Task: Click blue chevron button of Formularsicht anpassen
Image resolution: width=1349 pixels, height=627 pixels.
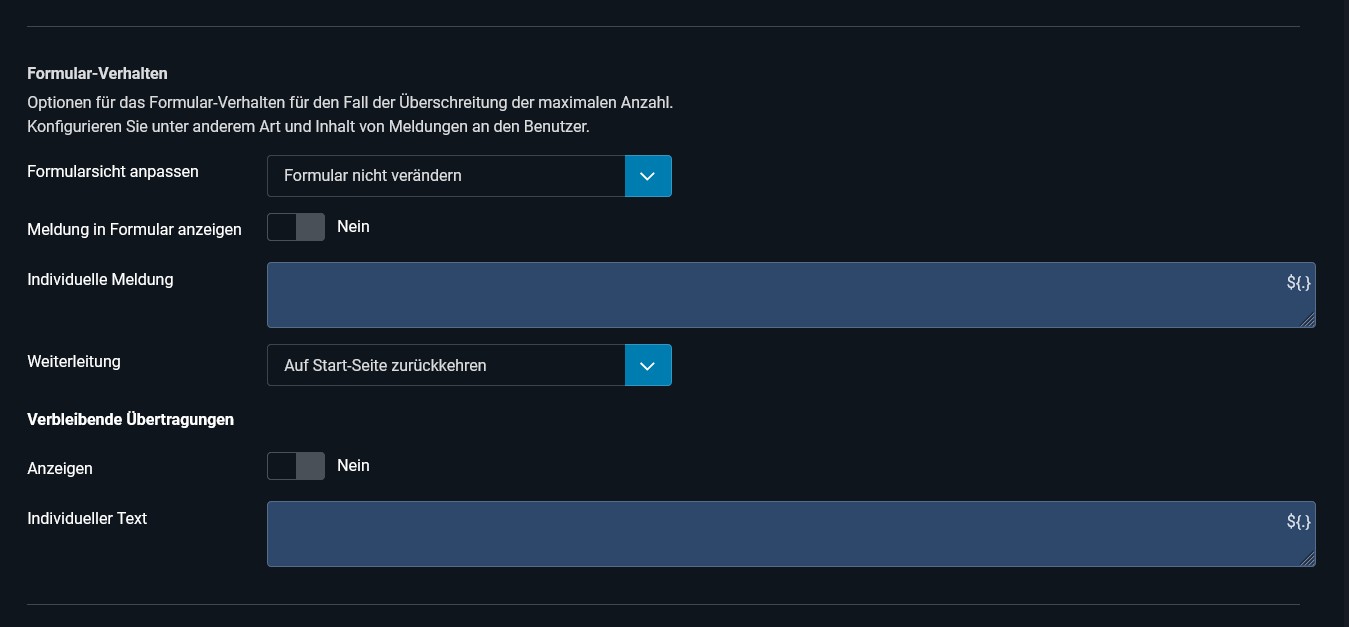Action: pos(648,176)
